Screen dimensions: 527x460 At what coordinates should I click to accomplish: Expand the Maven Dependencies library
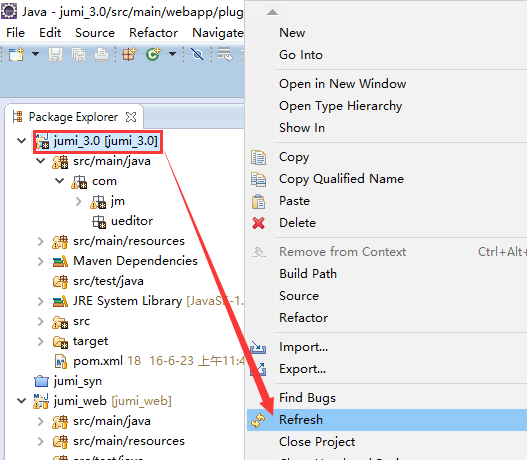(x=41, y=261)
